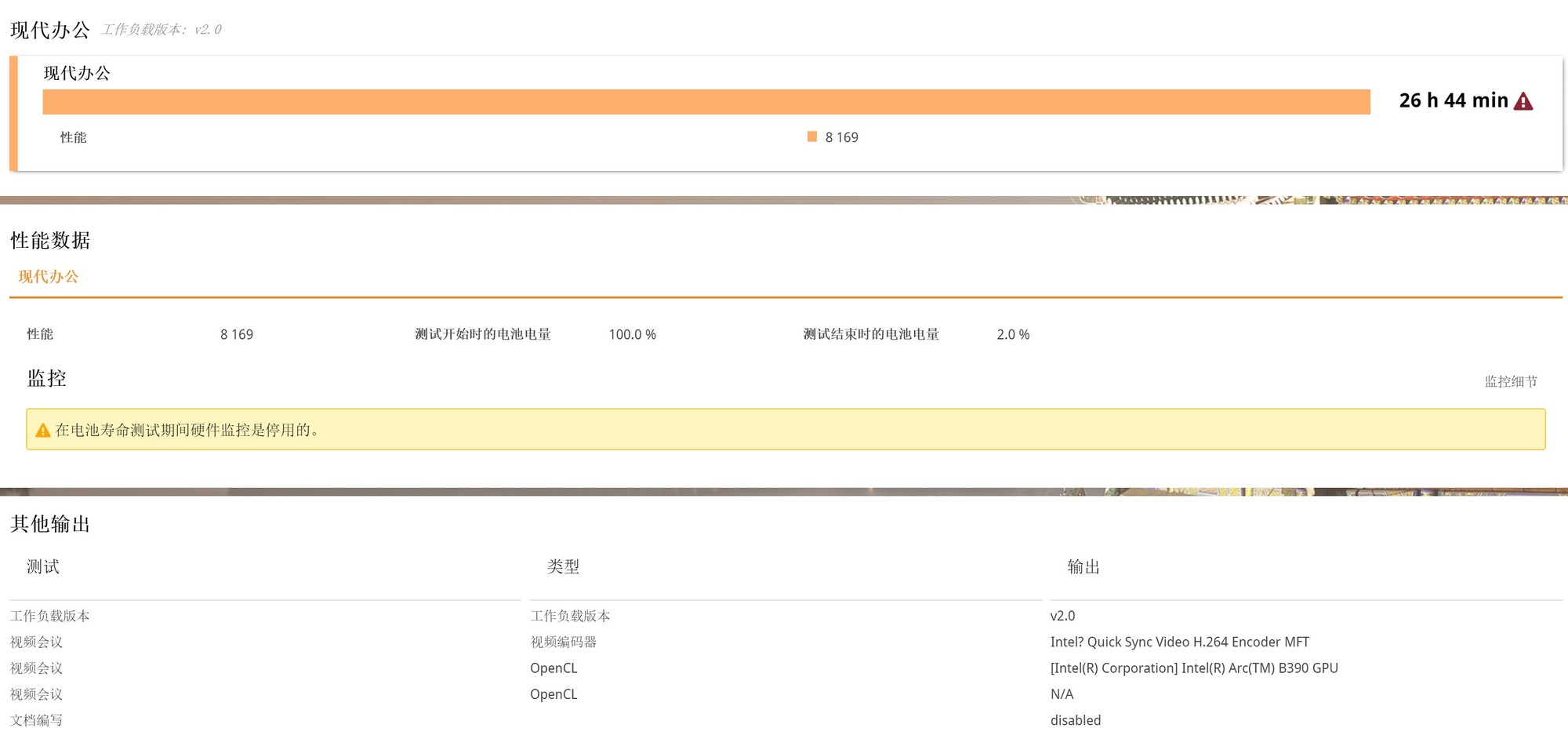Click the 测试结束时的电池电量 label

click(x=871, y=334)
